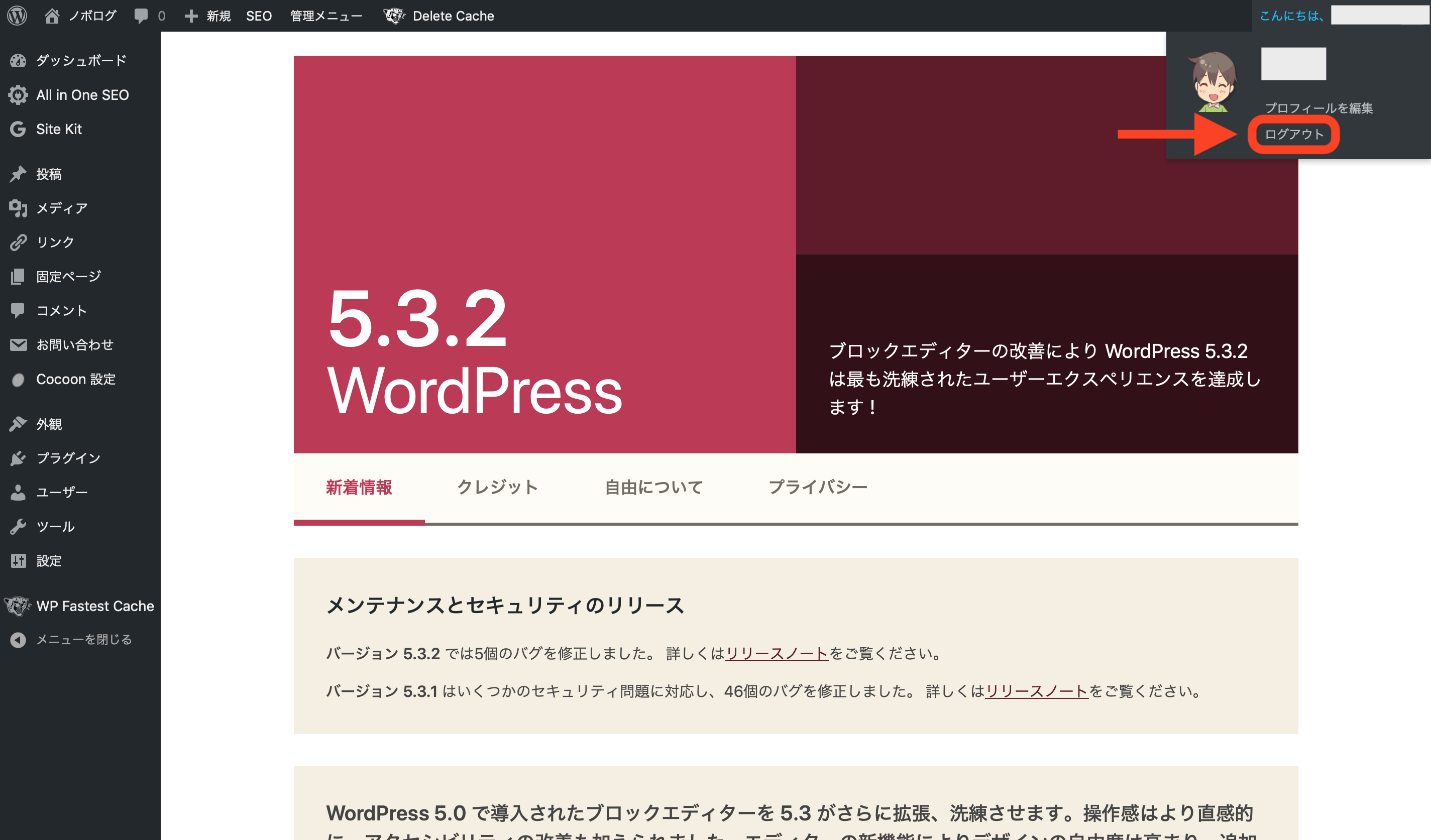Open お問い合わせ in sidebar

click(x=75, y=344)
